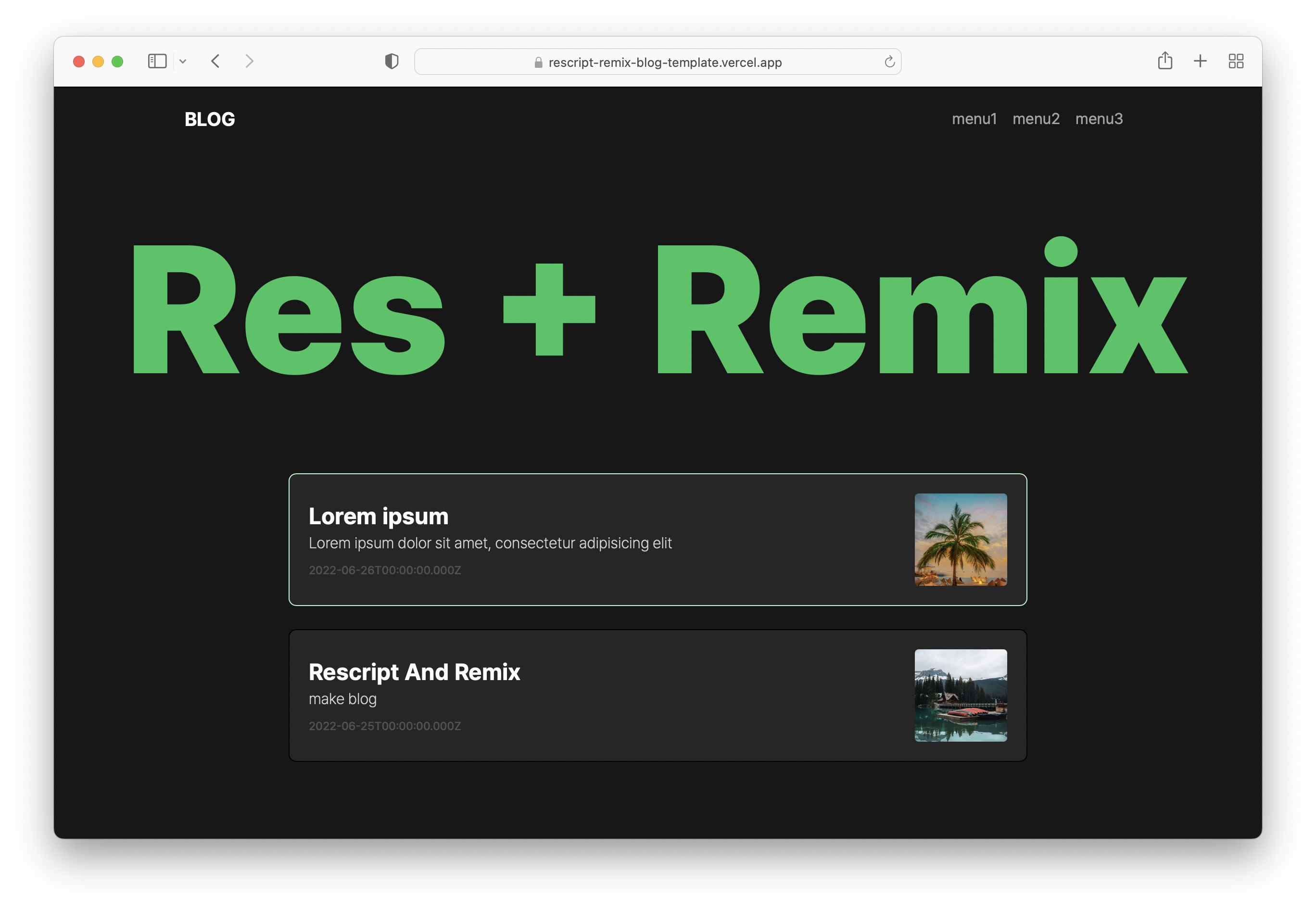The width and height of the screenshot is (1316, 910).
Task: Open the menu2 navigation link
Action: [x=1036, y=119]
